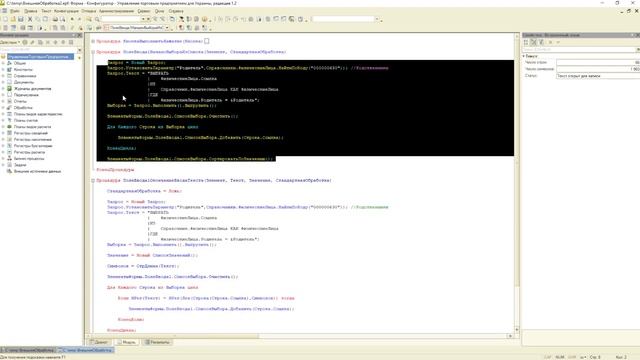Click the Print toolbar icon
Image resolution: width=640 pixels, height=360 pixels.
point(55,19)
